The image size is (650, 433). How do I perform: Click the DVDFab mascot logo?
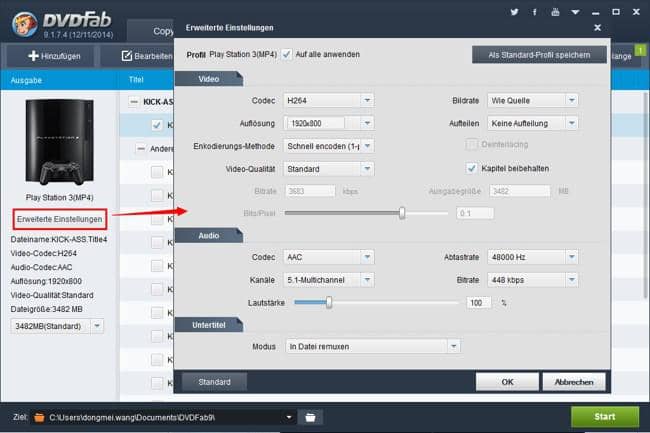[x=24, y=24]
